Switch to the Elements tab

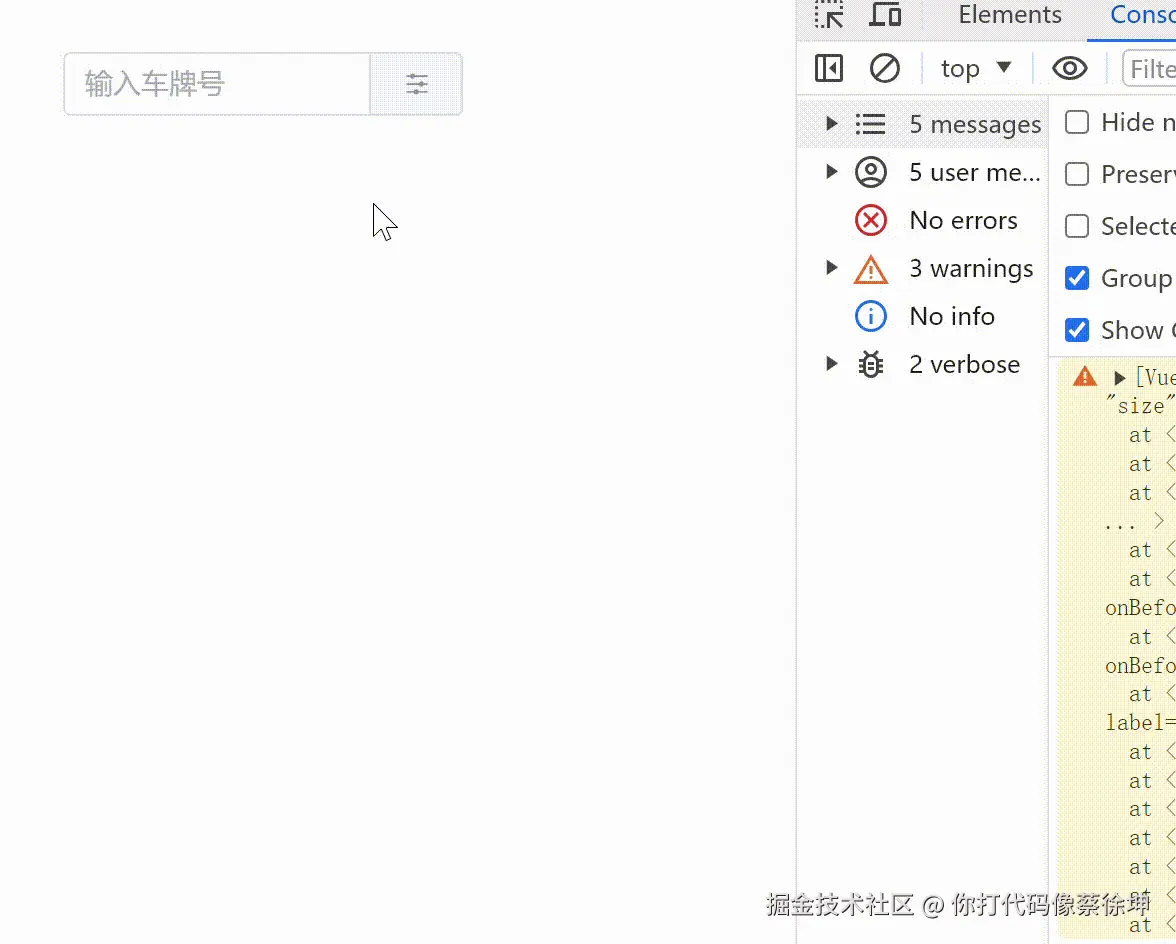[x=1009, y=15]
